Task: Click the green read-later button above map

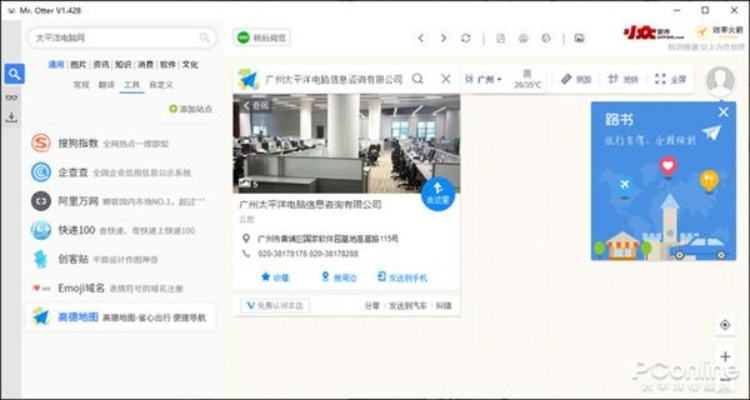Action: tap(262, 37)
